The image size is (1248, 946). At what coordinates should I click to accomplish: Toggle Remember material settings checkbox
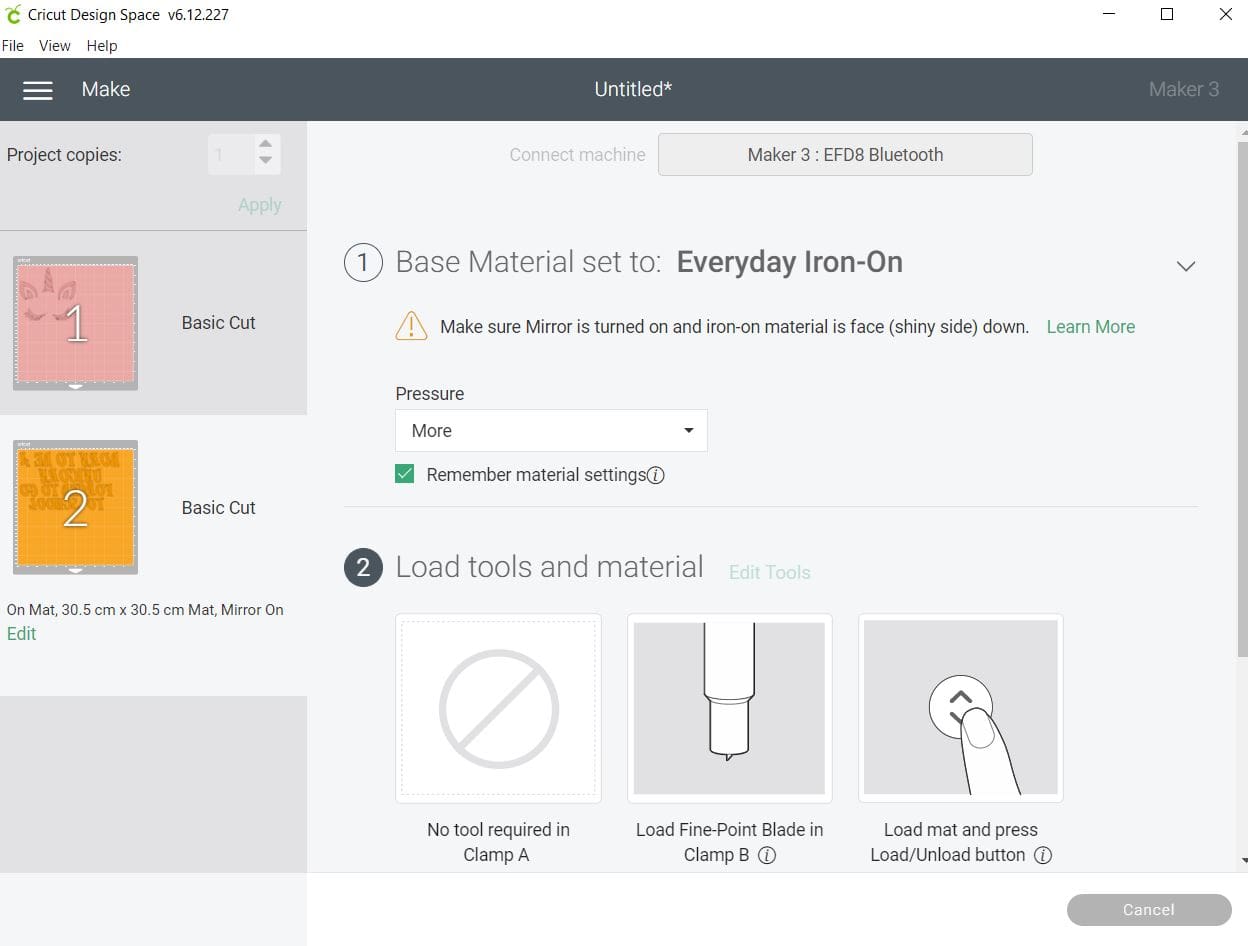click(405, 474)
